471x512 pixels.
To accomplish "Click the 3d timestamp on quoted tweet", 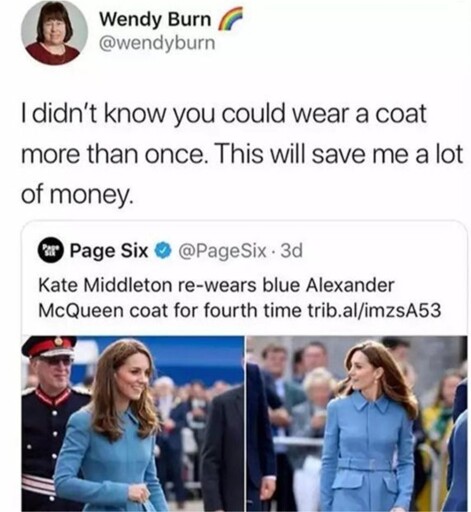I will click(292, 250).
